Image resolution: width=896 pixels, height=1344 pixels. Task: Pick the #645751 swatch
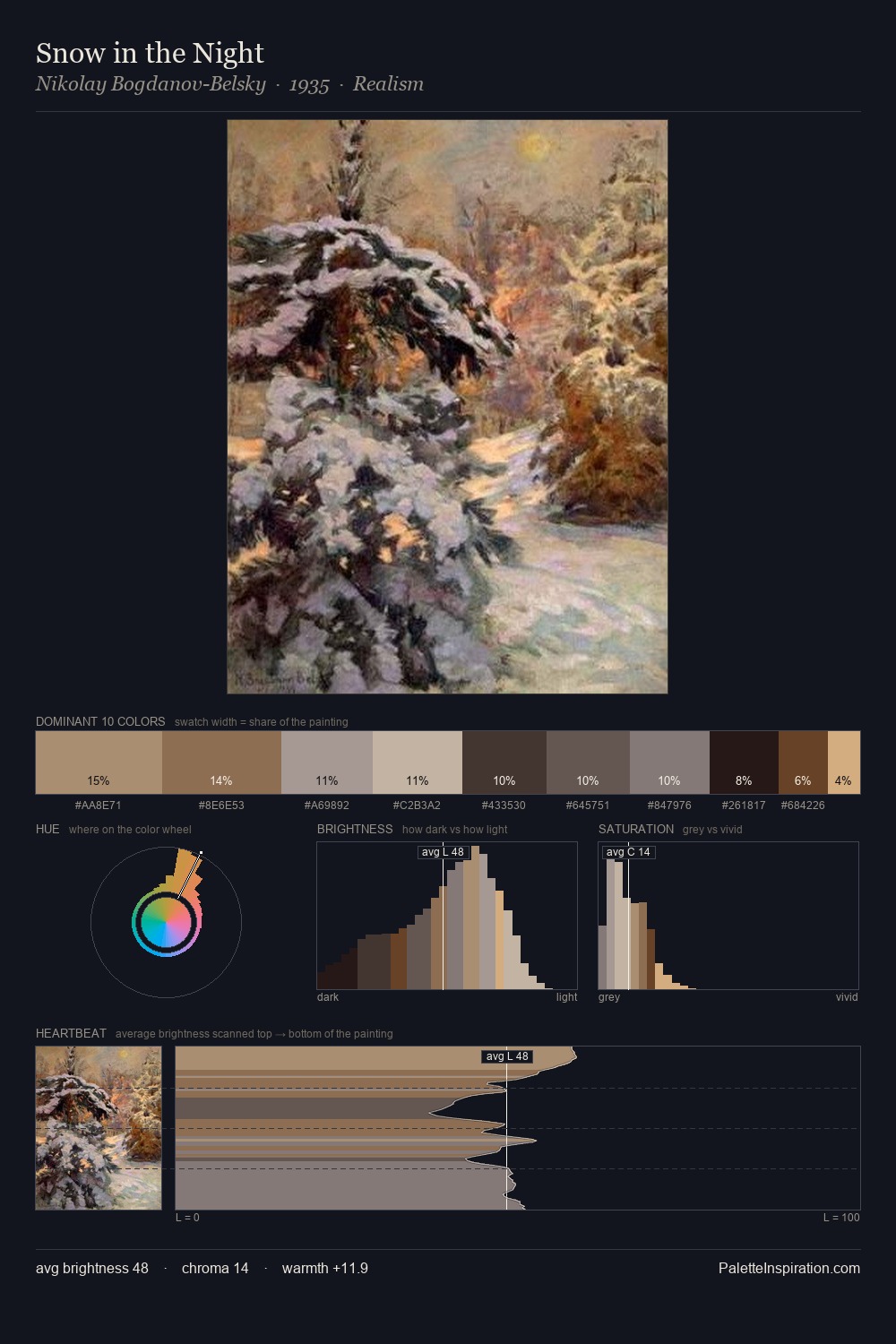pyautogui.click(x=588, y=762)
